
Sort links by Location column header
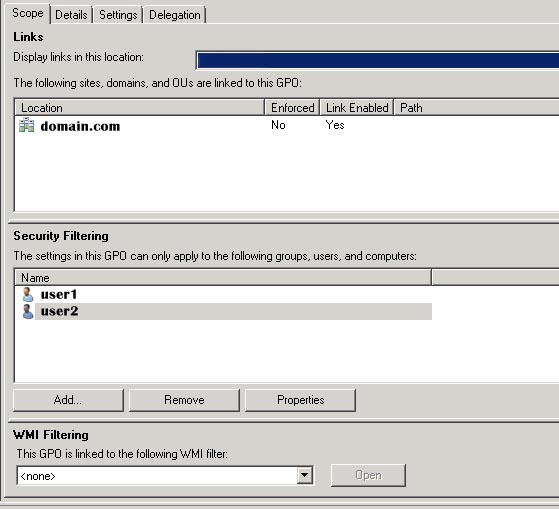point(139,108)
